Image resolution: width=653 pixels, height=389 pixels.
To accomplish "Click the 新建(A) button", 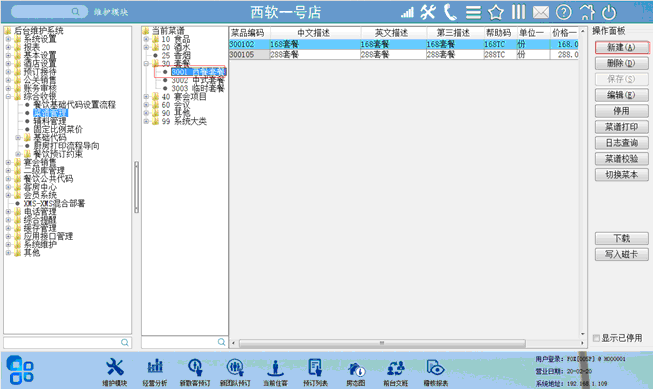I will [621, 47].
